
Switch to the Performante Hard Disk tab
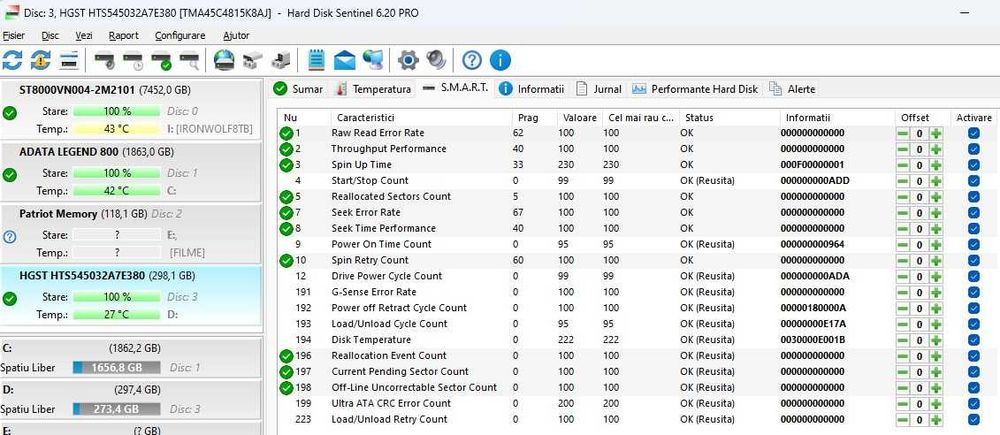(x=695, y=89)
